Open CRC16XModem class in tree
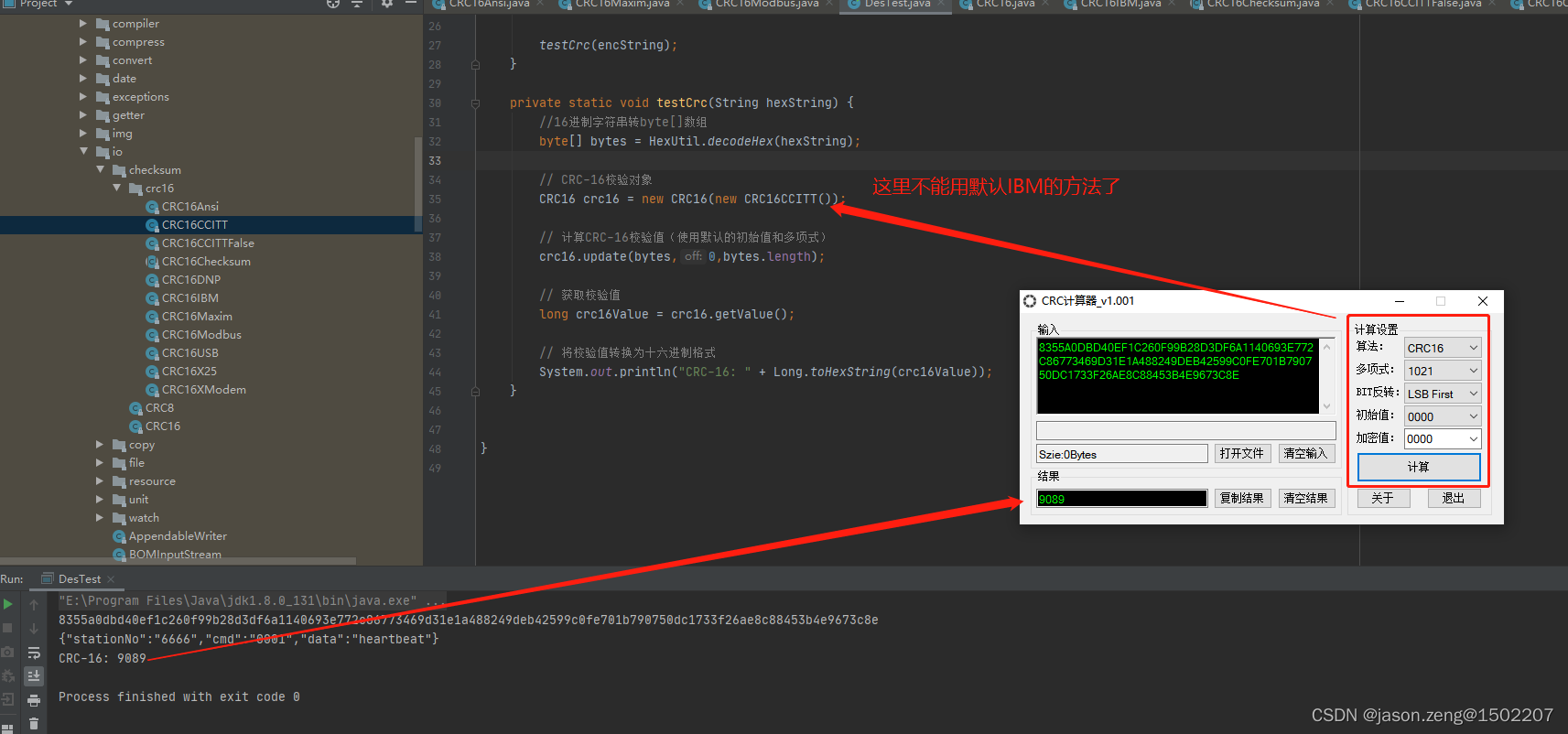This screenshot has width=1568, height=734. click(204, 390)
